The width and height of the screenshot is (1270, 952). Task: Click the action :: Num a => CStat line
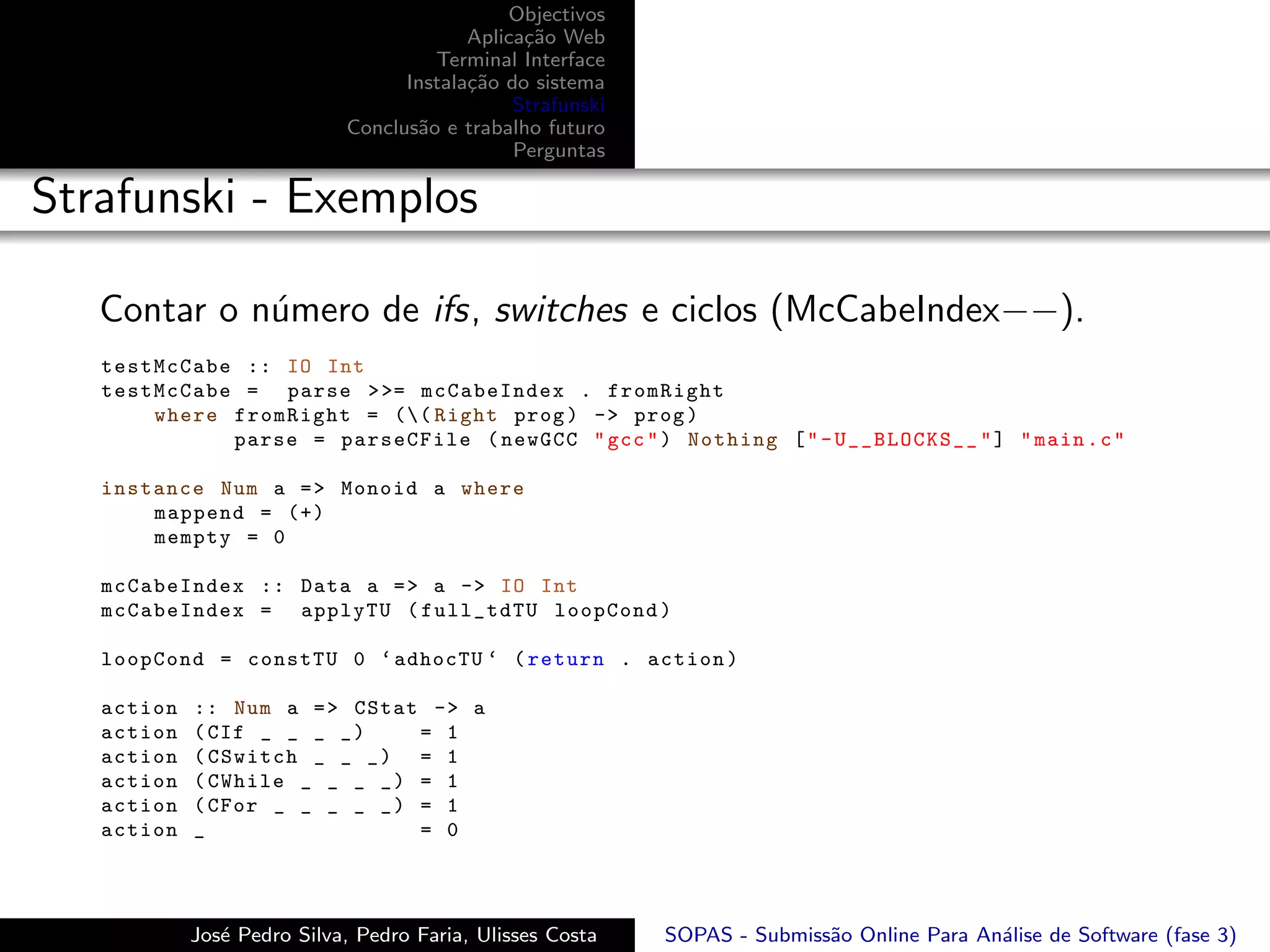[293, 708]
